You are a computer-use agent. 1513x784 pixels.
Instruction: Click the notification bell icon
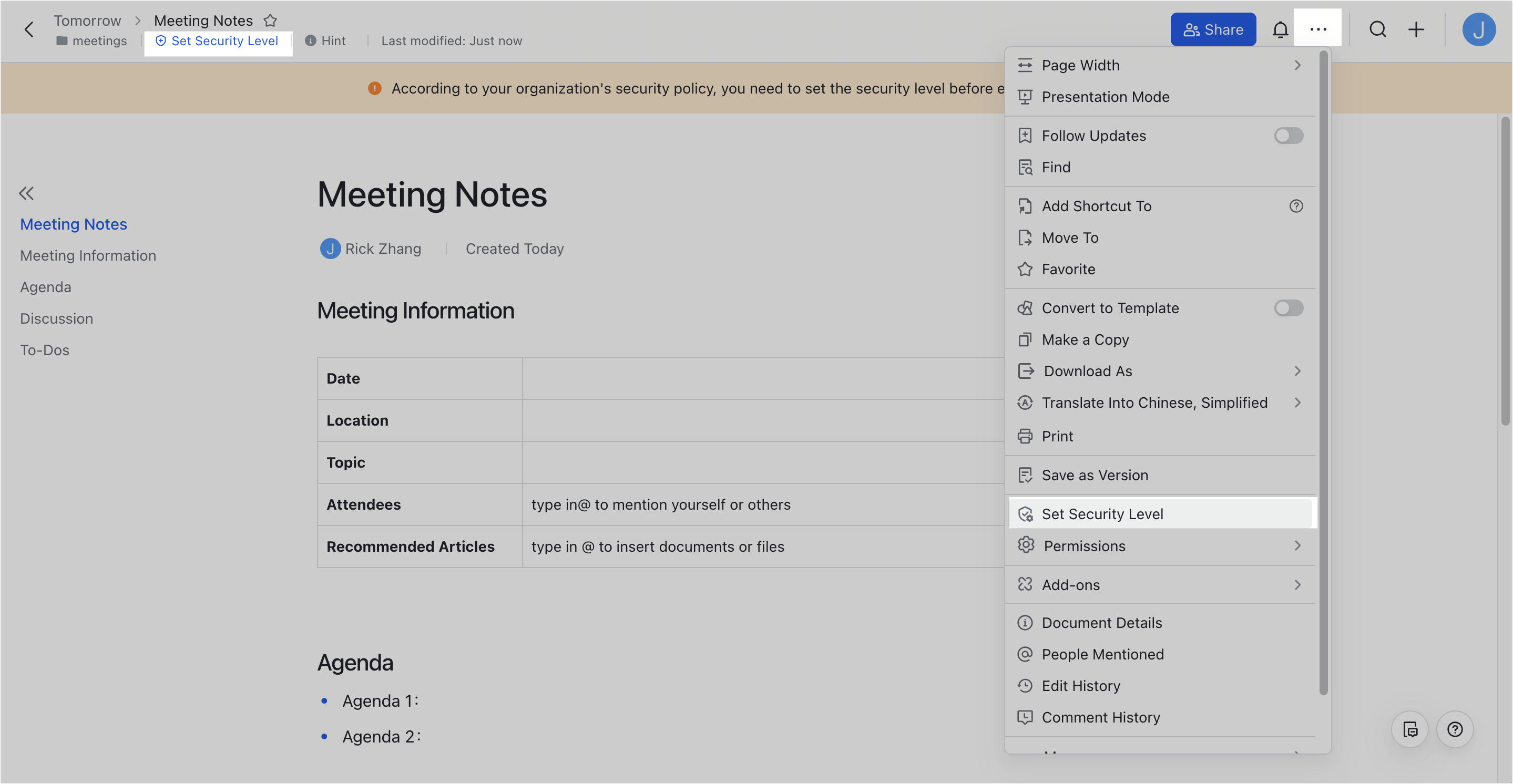pyautogui.click(x=1281, y=29)
